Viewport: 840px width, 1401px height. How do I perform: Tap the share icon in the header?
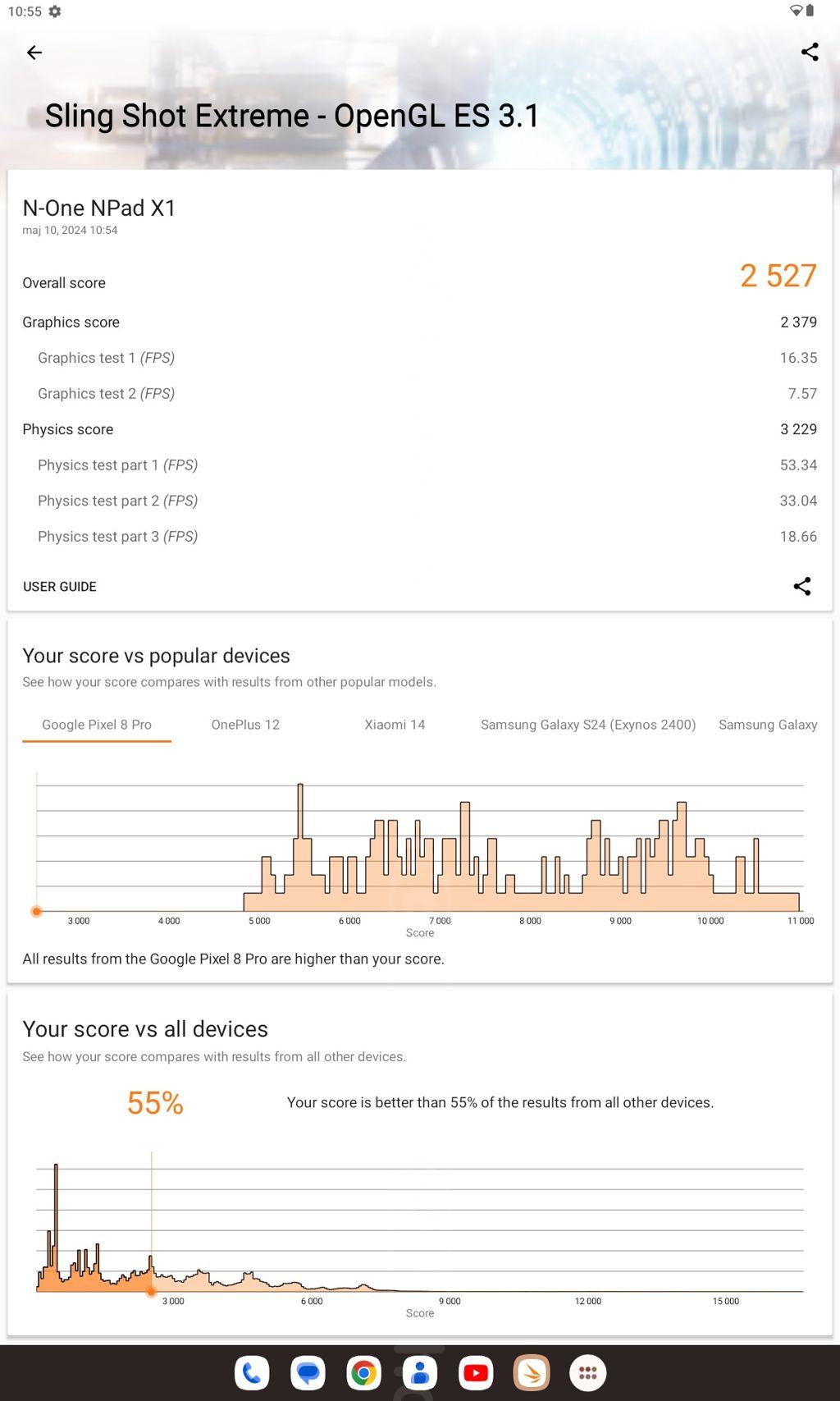pos(809,53)
